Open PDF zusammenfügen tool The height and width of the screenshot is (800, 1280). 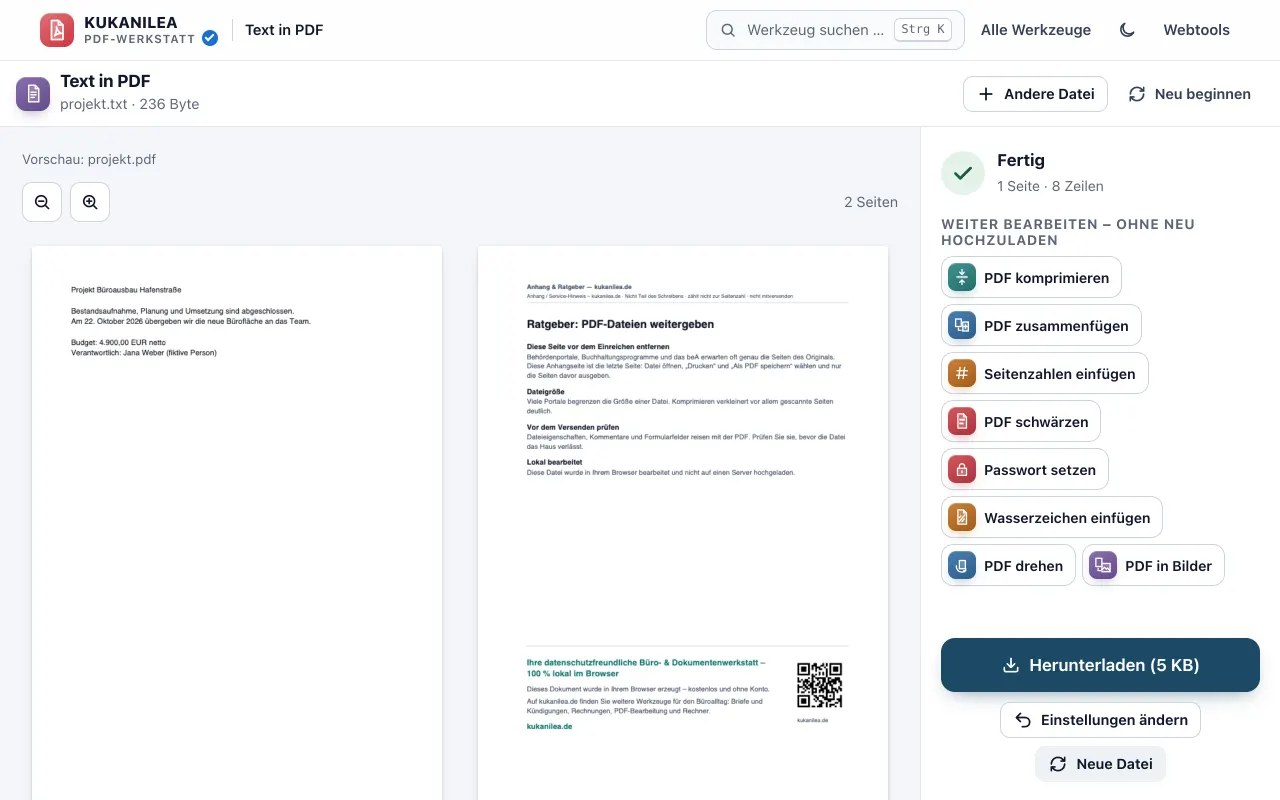pyautogui.click(x=1041, y=325)
